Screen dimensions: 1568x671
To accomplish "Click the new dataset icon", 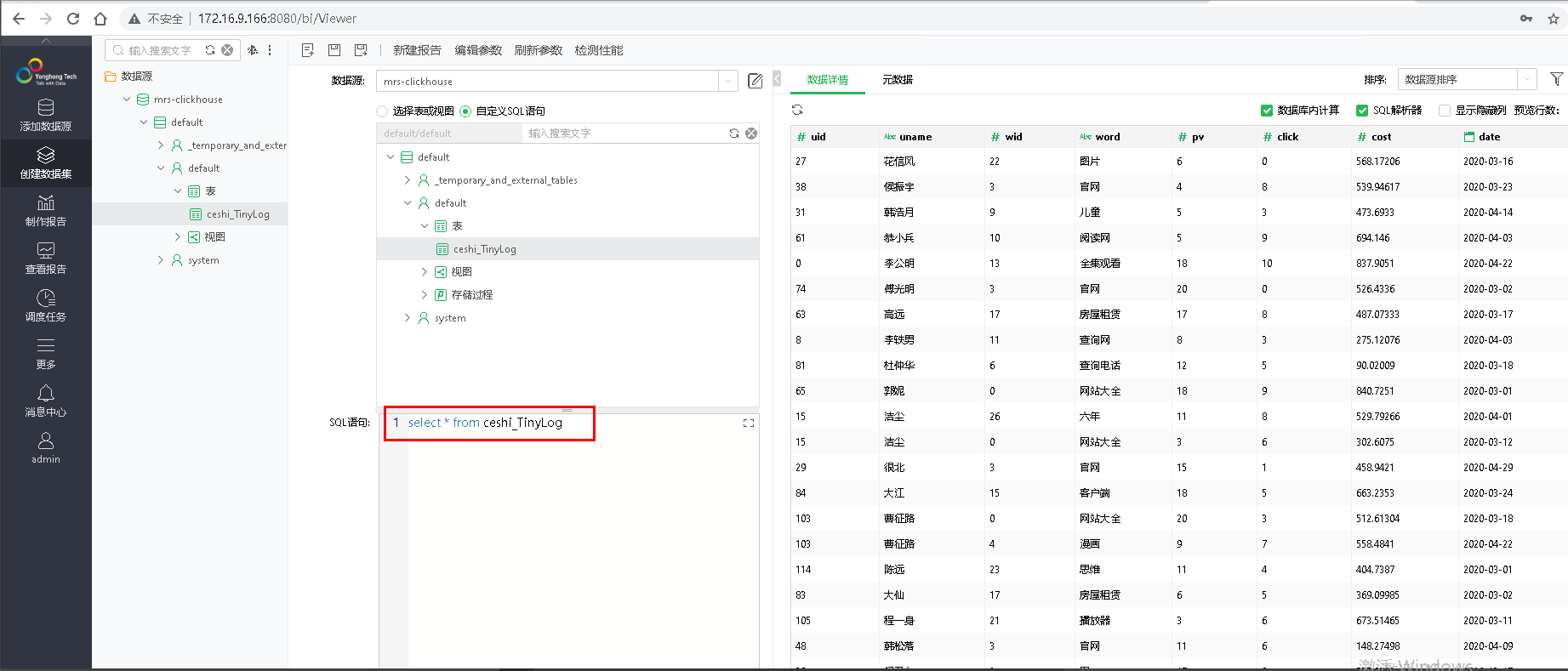I will pyautogui.click(x=308, y=50).
